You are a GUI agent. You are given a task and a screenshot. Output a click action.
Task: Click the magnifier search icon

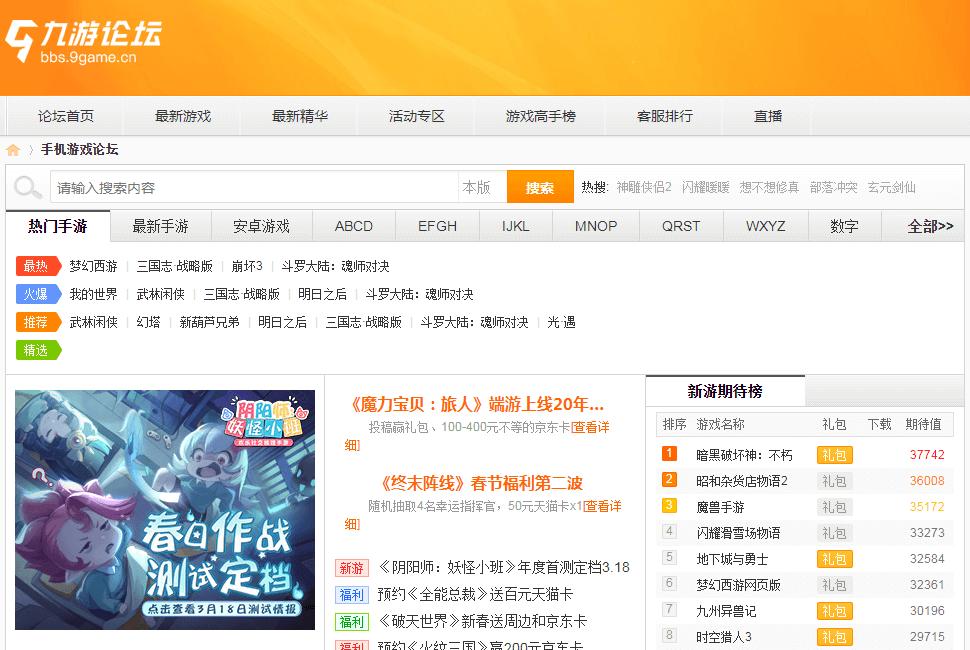(x=28, y=187)
